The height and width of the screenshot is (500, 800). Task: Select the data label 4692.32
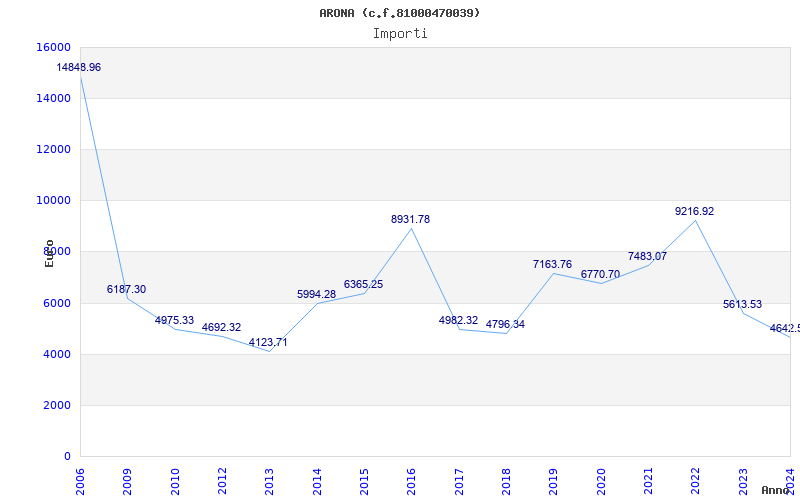click(x=221, y=328)
